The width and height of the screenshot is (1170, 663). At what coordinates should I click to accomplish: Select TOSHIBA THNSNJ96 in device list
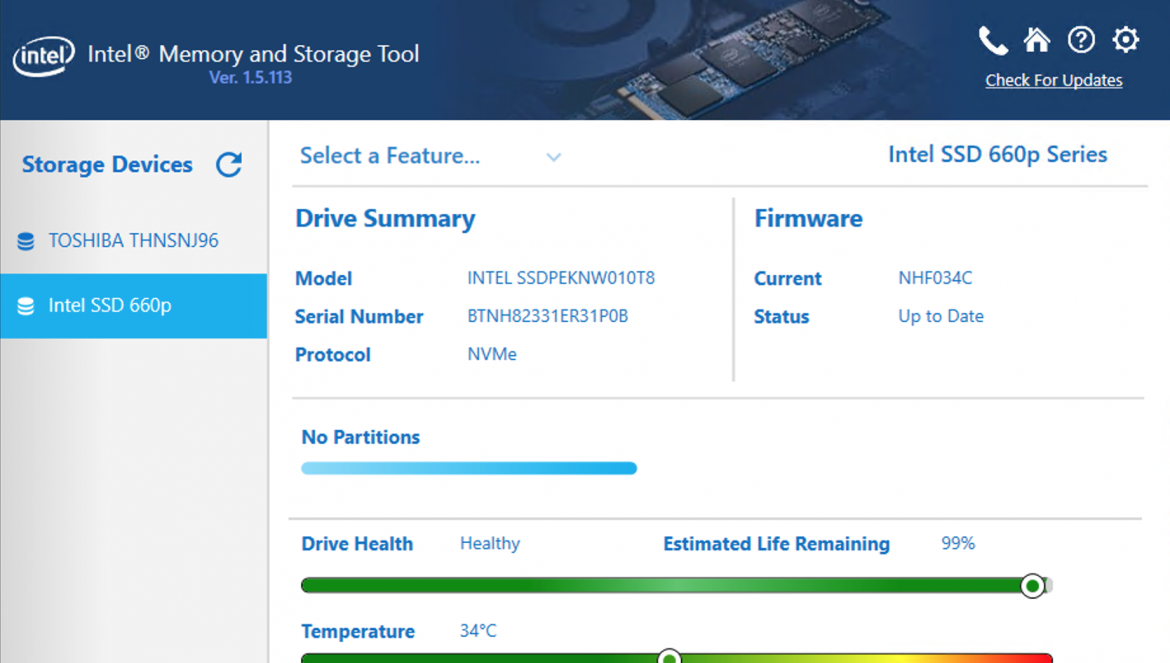coord(134,240)
